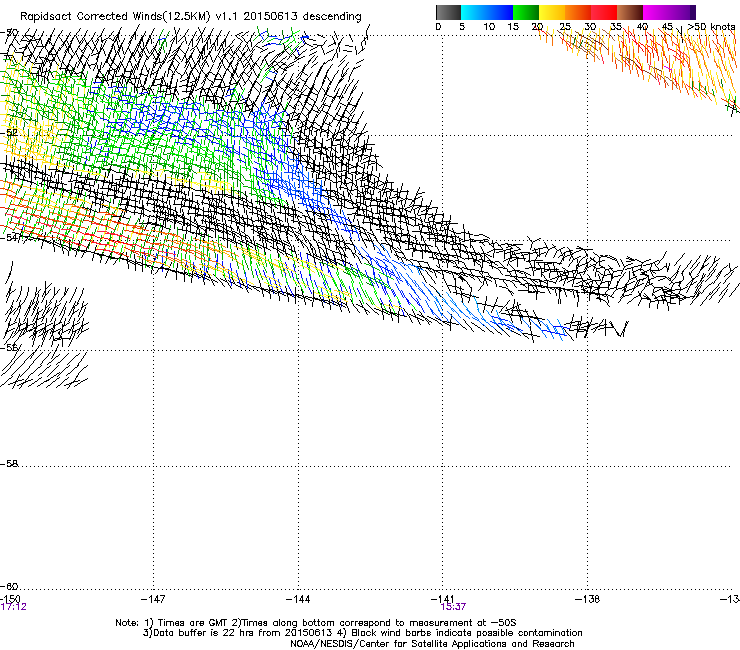This screenshot has height=650, width=740.
Task: Select the "-60" latitude axis label
Action: pyautogui.click(x=9, y=587)
